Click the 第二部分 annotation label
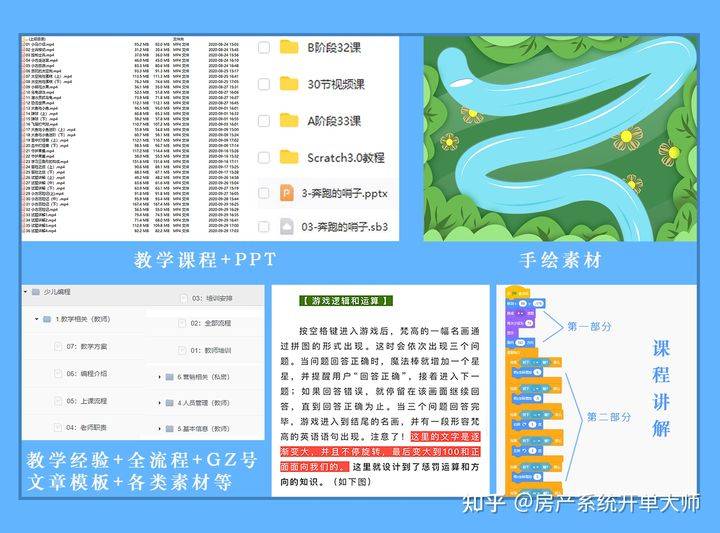This screenshot has width=720, height=533. [x=609, y=417]
